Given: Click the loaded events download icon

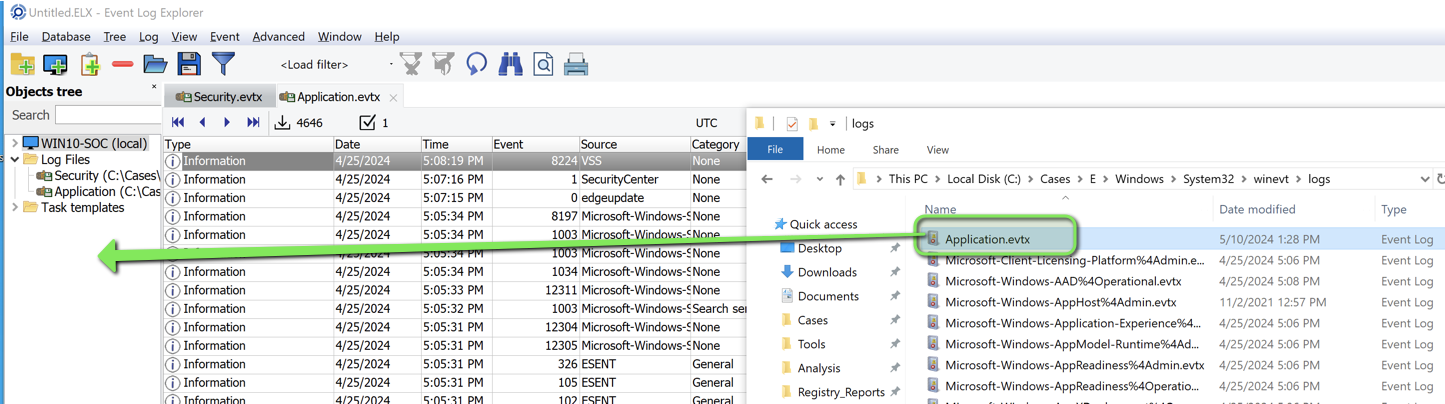Looking at the screenshot, I should click(x=282, y=122).
